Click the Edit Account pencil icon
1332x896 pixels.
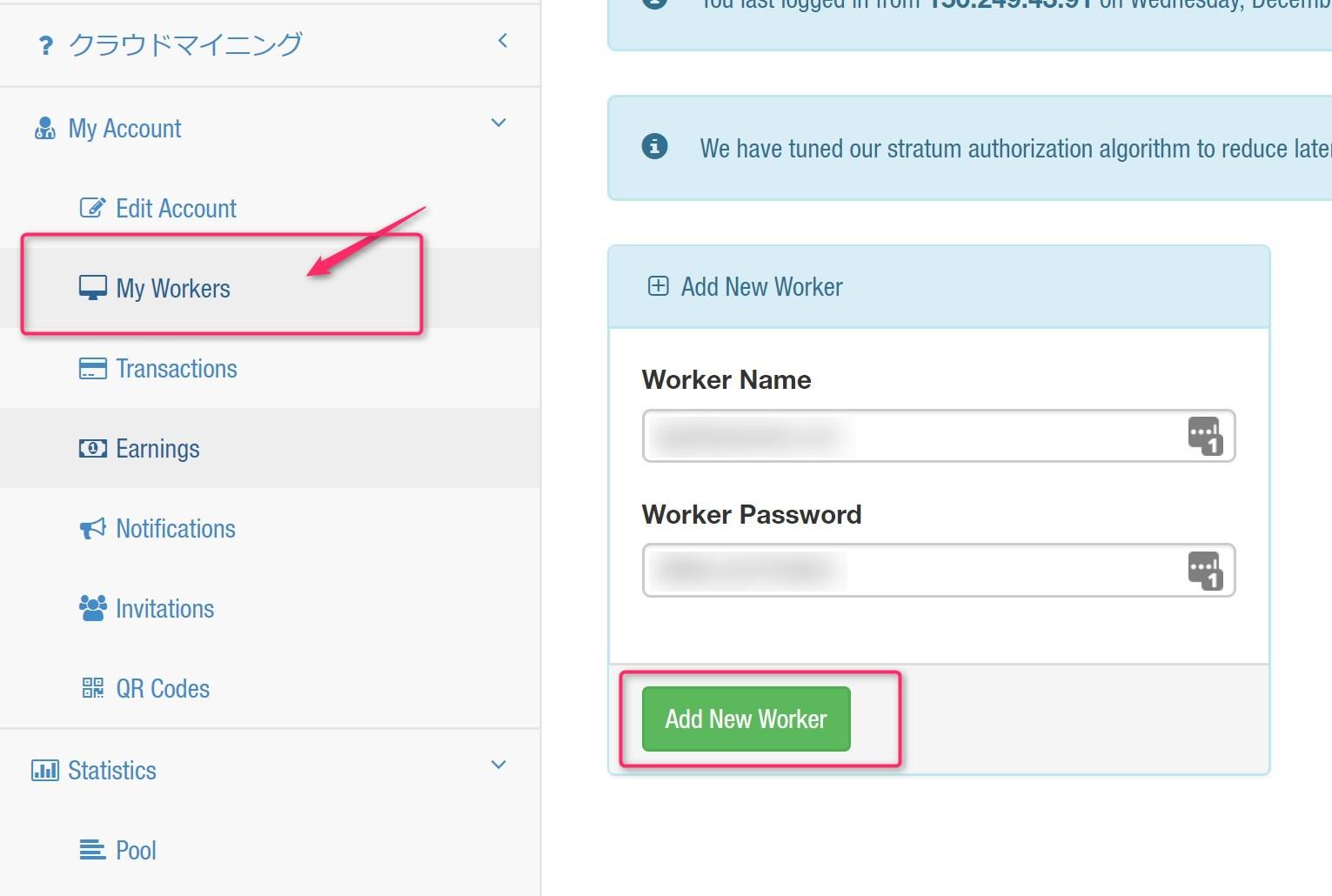click(92, 208)
